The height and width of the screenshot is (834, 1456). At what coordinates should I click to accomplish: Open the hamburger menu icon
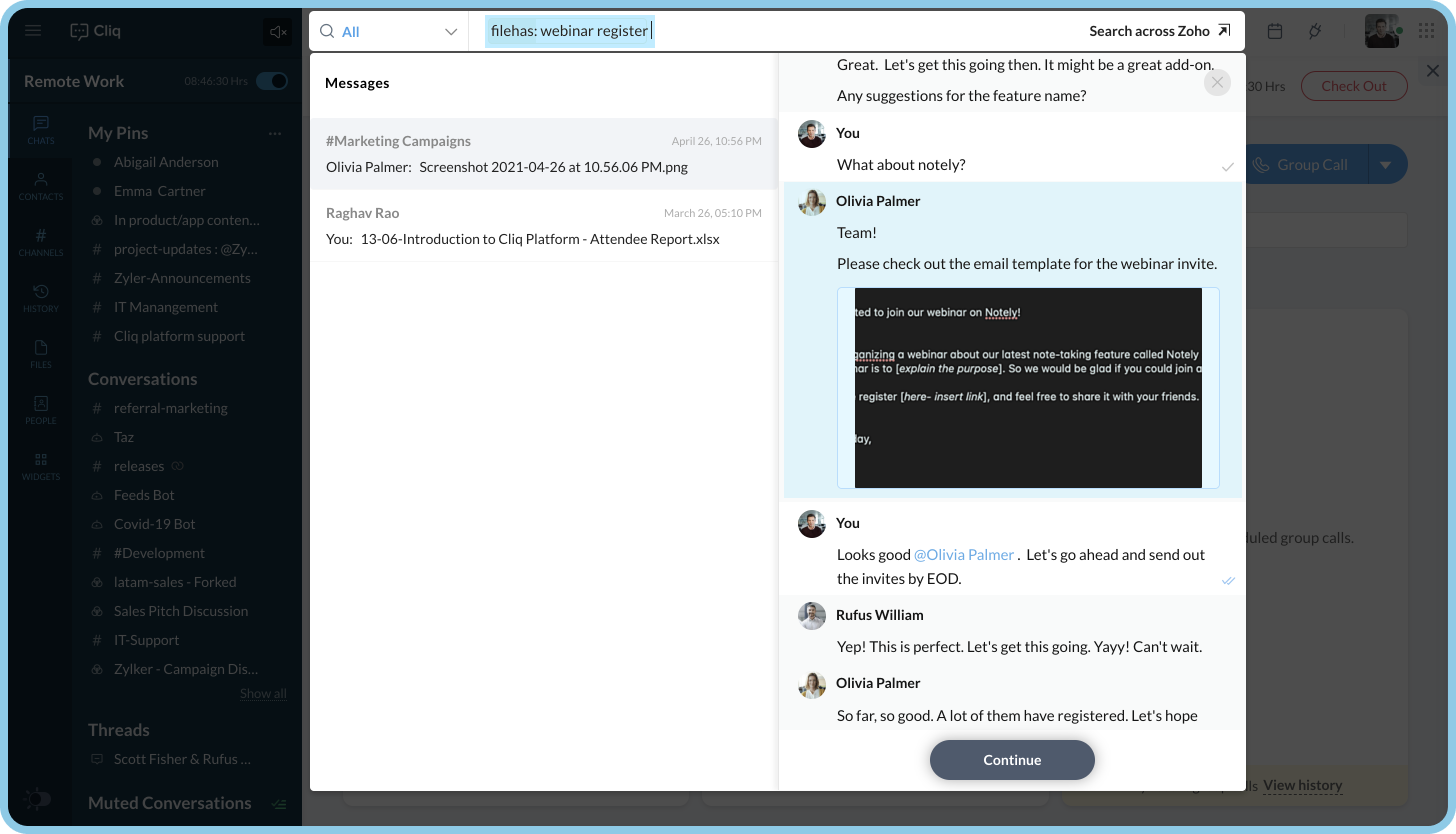pyautogui.click(x=33, y=31)
